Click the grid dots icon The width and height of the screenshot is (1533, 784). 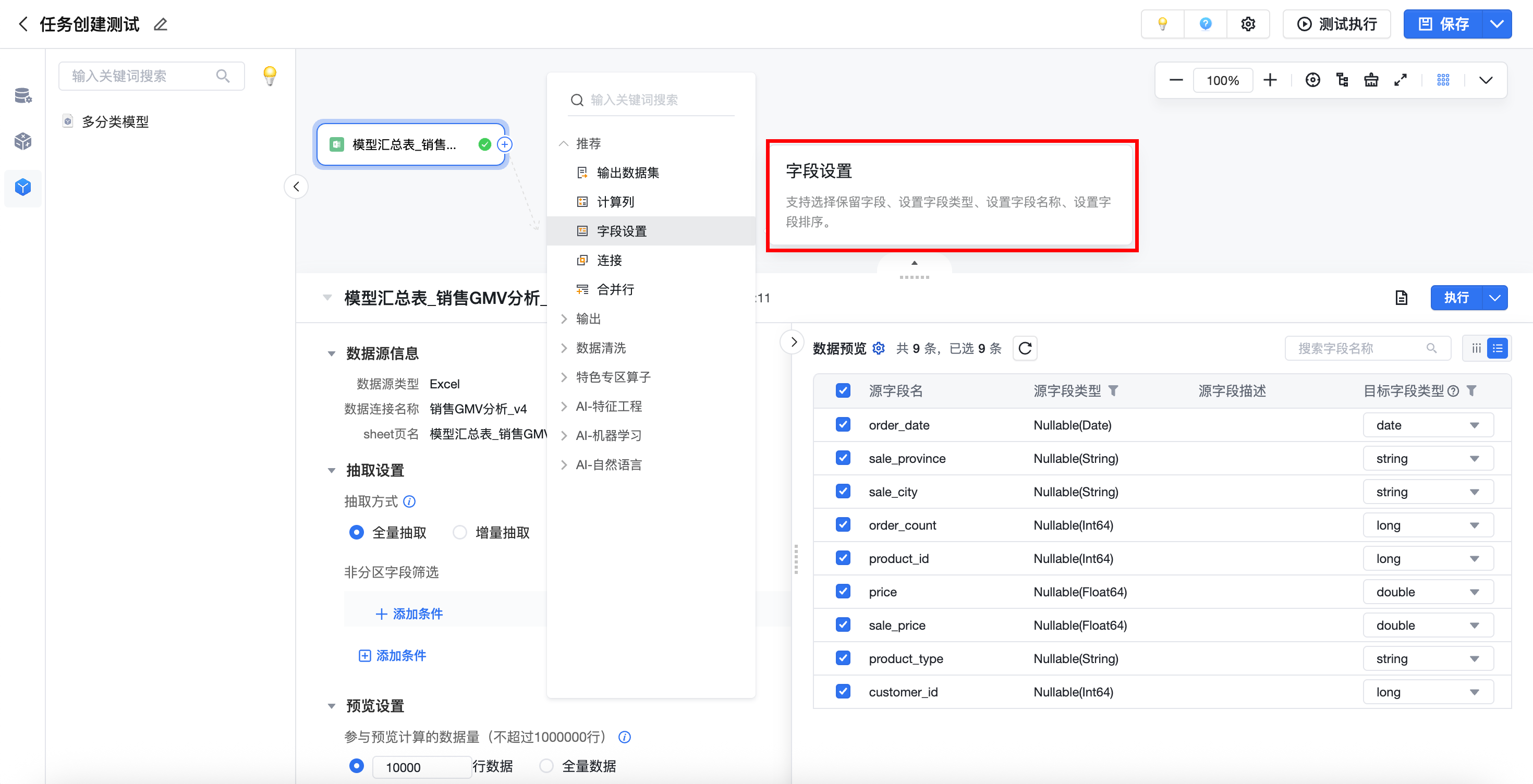click(x=1443, y=80)
